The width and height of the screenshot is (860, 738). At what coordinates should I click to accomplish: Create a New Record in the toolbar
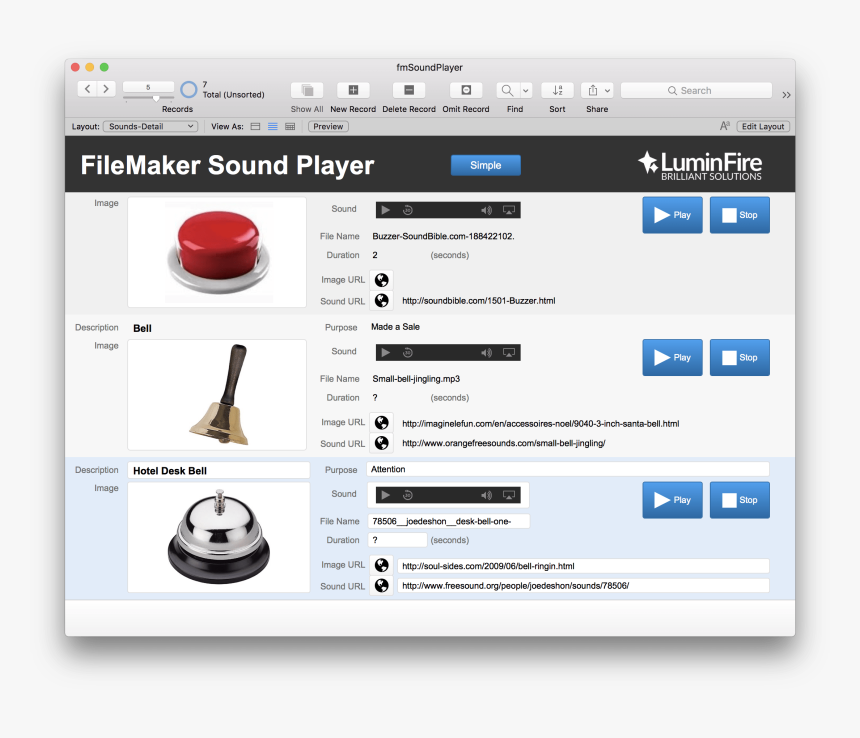tap(353, 92)
